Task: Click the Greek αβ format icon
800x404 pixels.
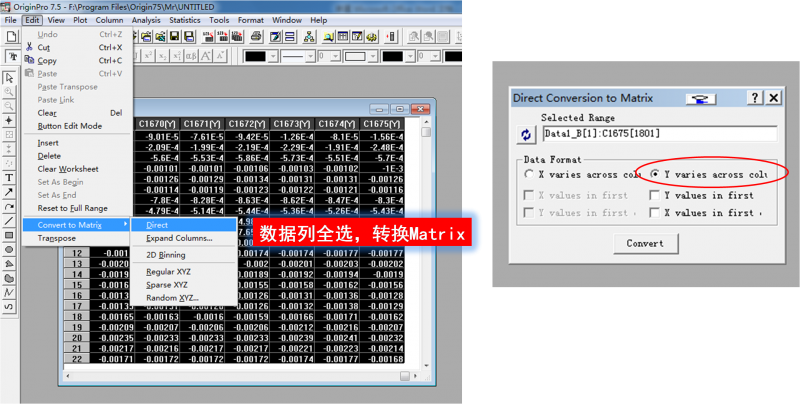Action: [x=191, y=56]
